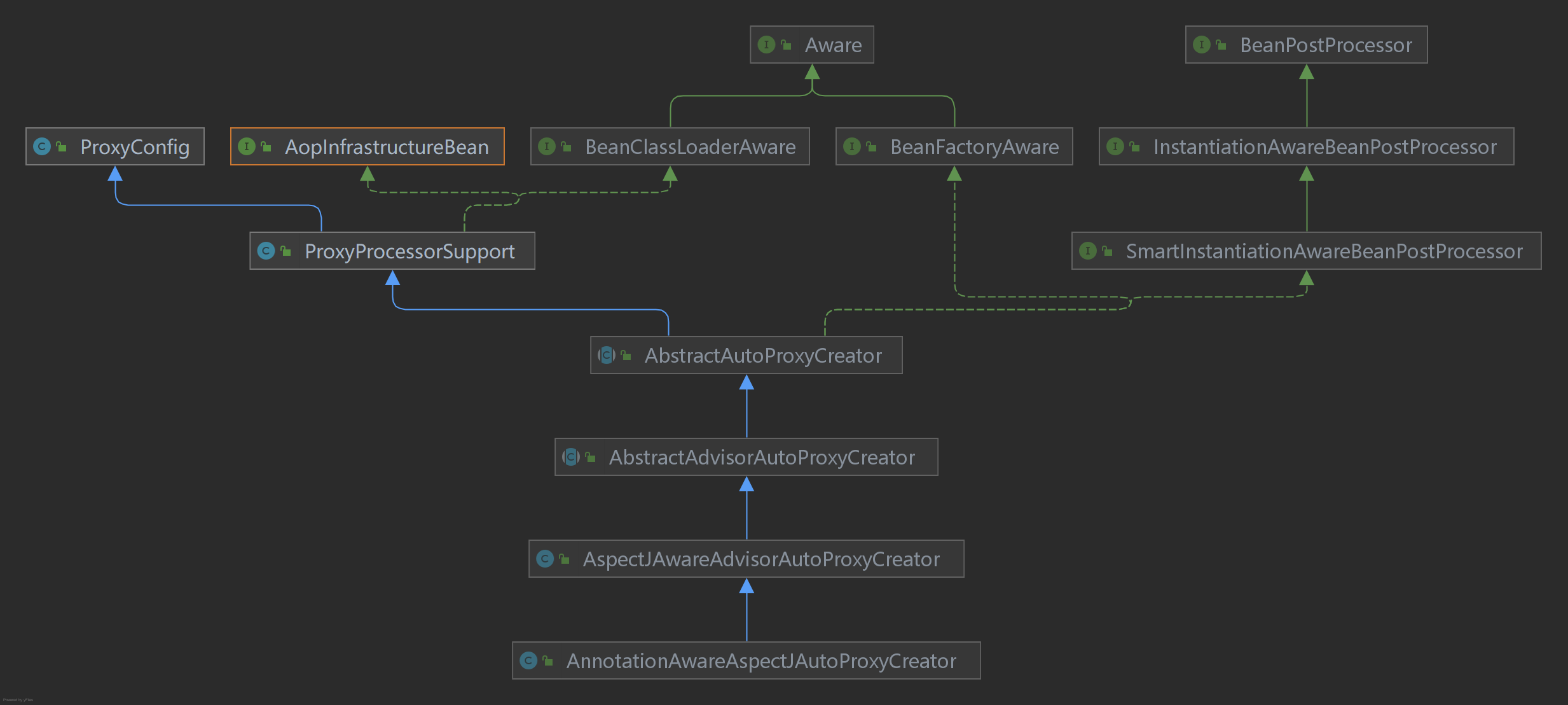
Task: Select the BeanPostProcessor label
Action: click(x=1326, y=45)
